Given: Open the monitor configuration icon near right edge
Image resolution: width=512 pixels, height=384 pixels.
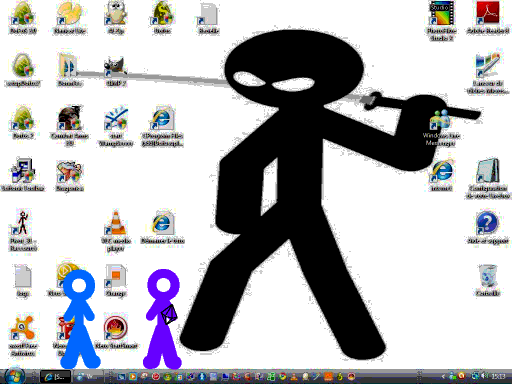Looking at the screenshot, I should pyautogui.click(x=487, y=178).
